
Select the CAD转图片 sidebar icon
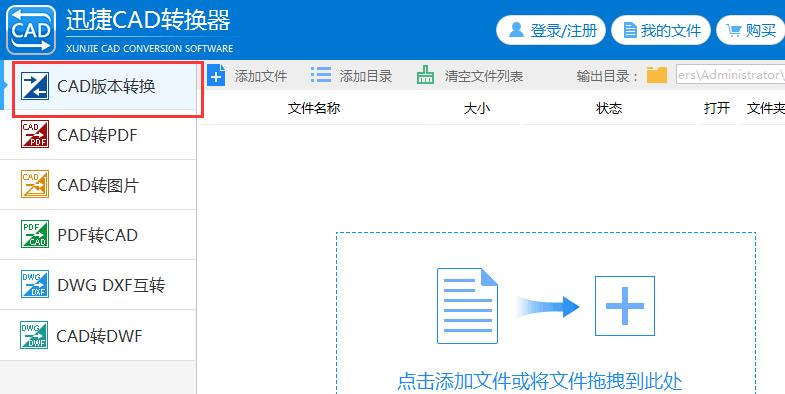(35, 184)
